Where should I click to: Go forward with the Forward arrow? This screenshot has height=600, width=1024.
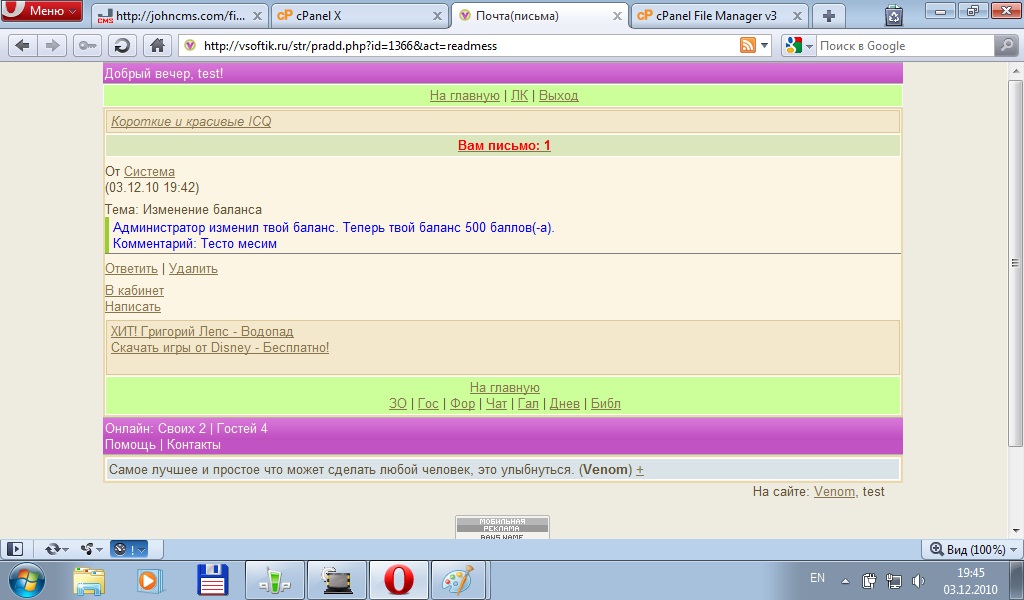52,46
